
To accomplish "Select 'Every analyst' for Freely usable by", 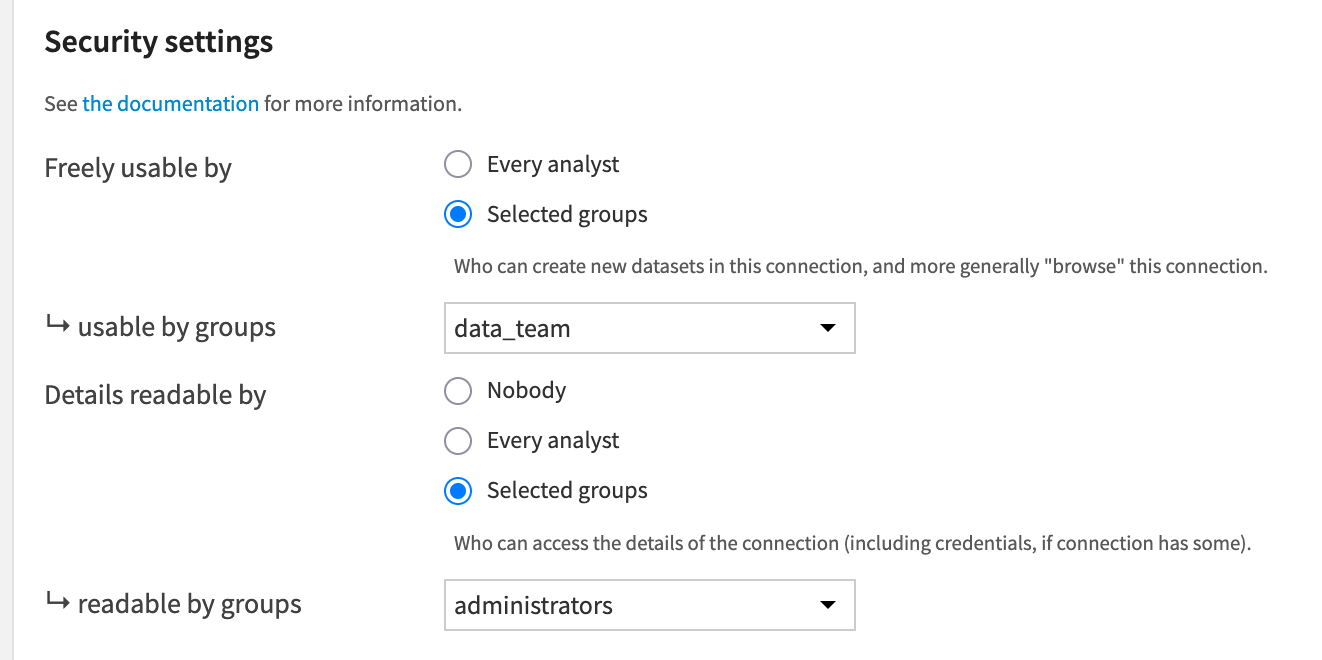I will tap(458, 165).
